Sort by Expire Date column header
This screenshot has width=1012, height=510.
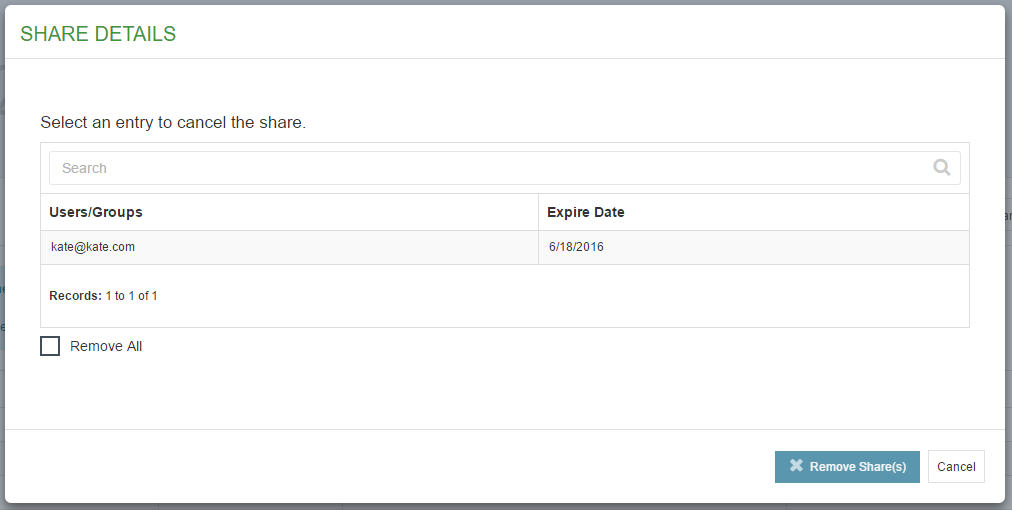585,212
